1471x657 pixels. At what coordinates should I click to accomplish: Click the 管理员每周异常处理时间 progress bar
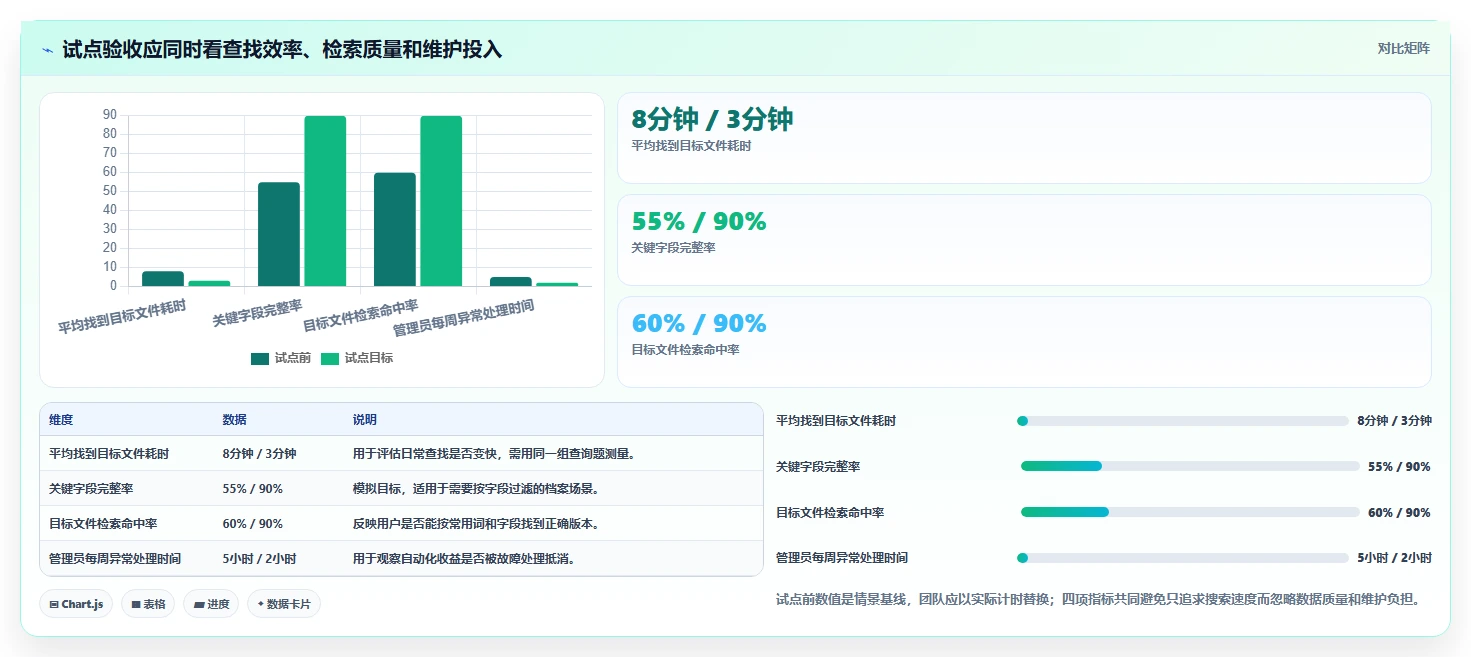point(1183,558)
